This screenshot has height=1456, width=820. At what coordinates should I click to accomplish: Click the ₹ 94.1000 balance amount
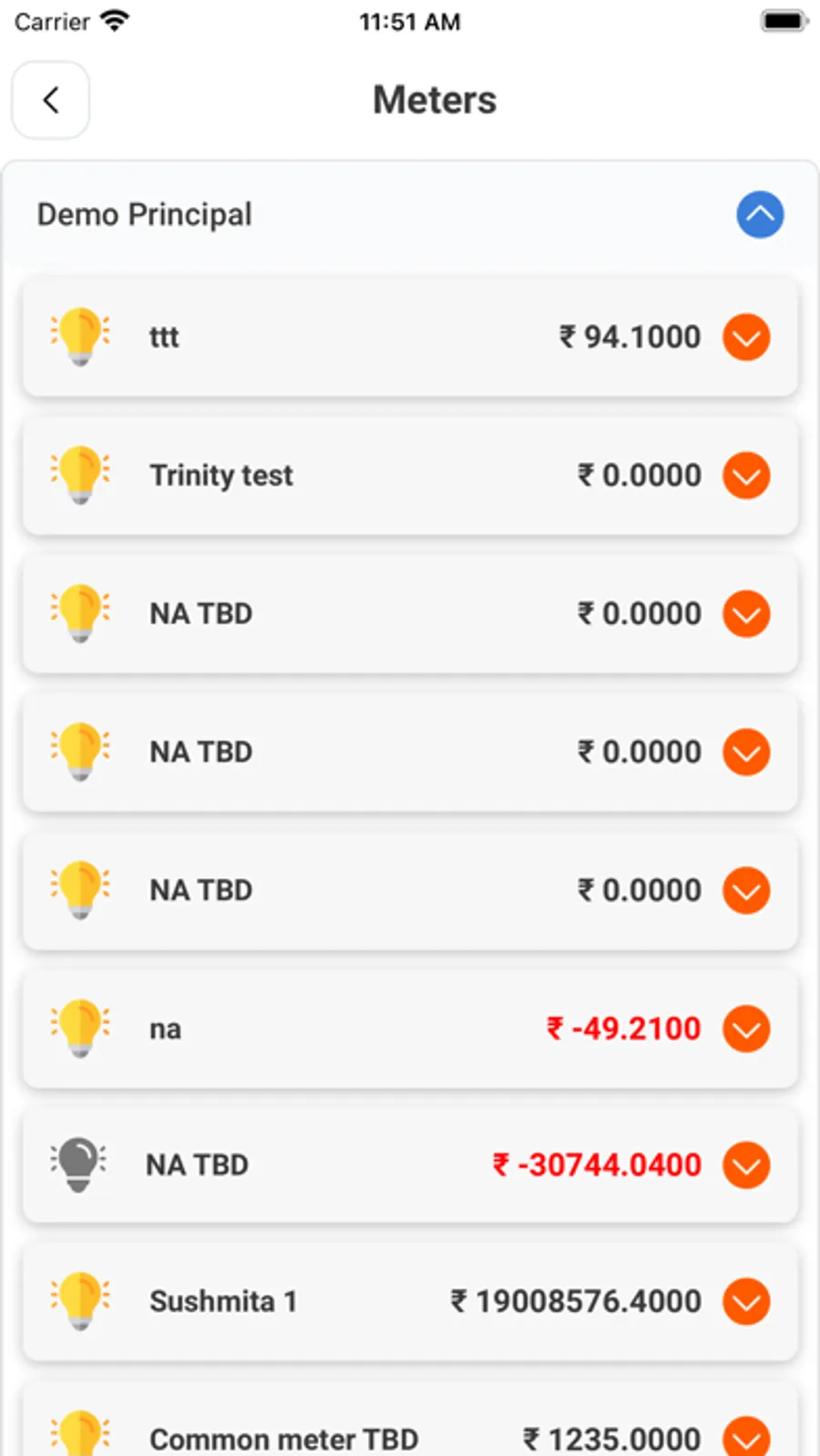[x=630, y=337]
